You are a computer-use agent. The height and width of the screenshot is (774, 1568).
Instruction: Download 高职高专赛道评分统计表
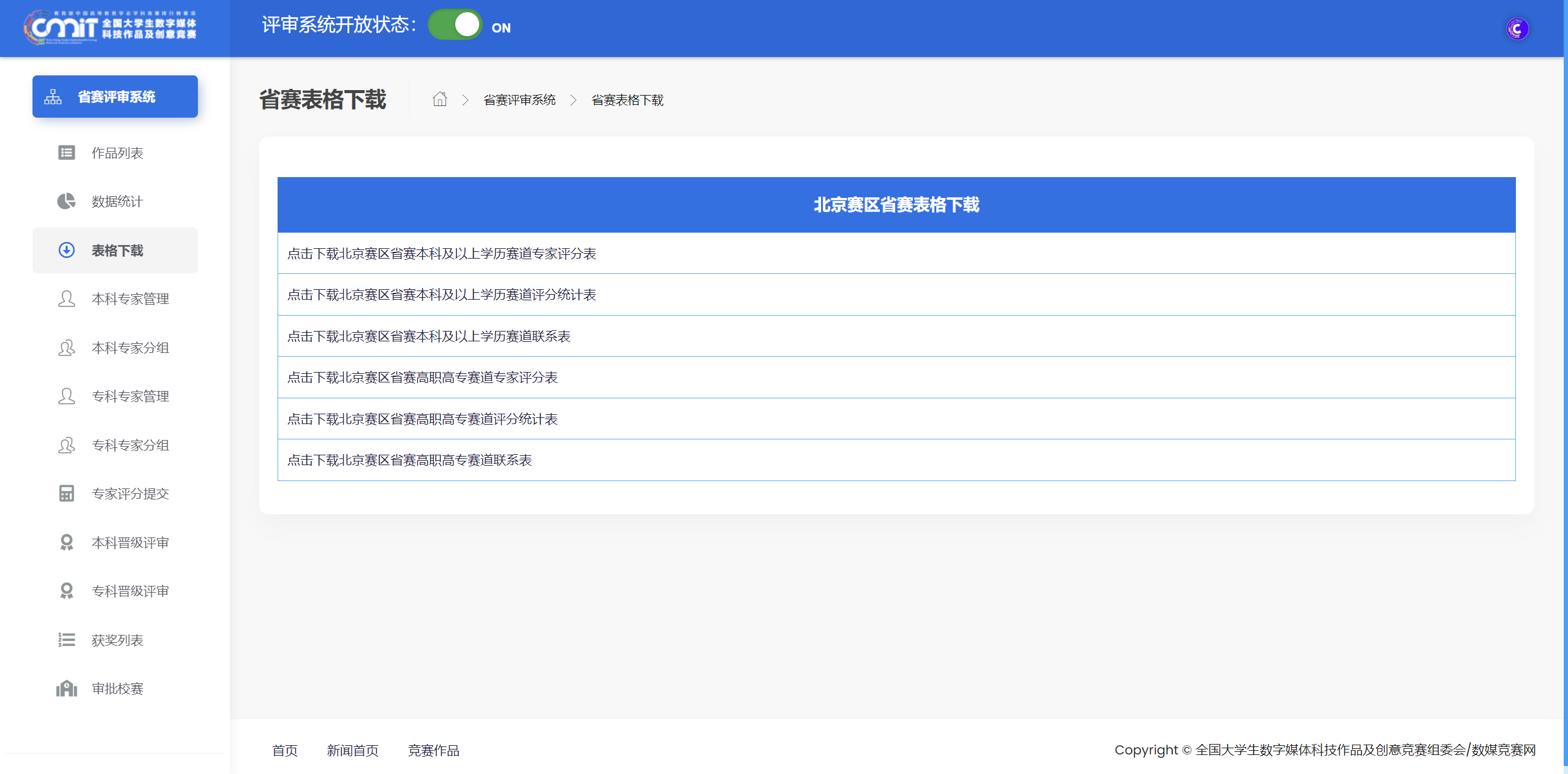[x=422, y=419]
